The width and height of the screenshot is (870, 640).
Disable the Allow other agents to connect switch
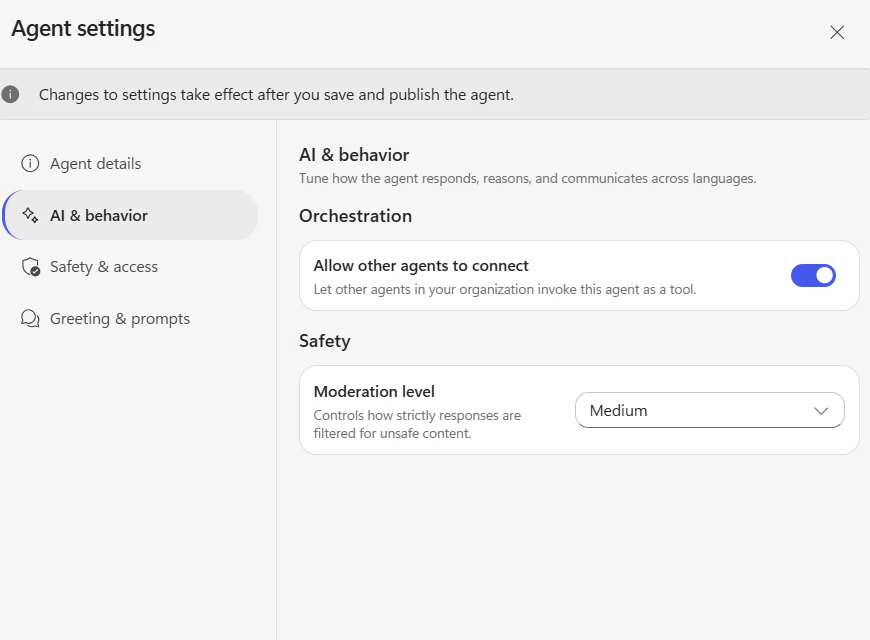coord(813,275)
